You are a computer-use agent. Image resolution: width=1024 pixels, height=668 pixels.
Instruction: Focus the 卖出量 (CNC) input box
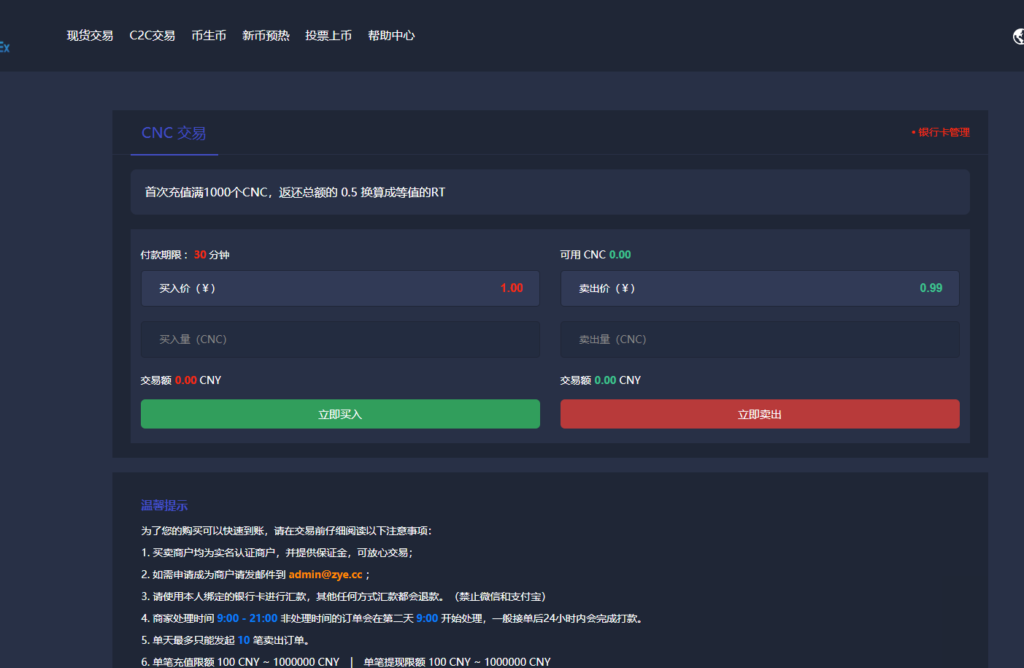[759, 339]
